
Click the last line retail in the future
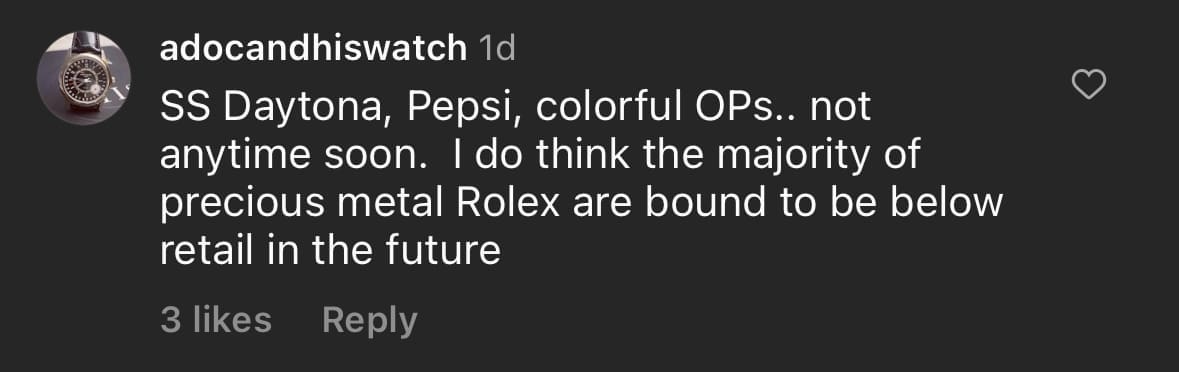(x=330, y=251)
